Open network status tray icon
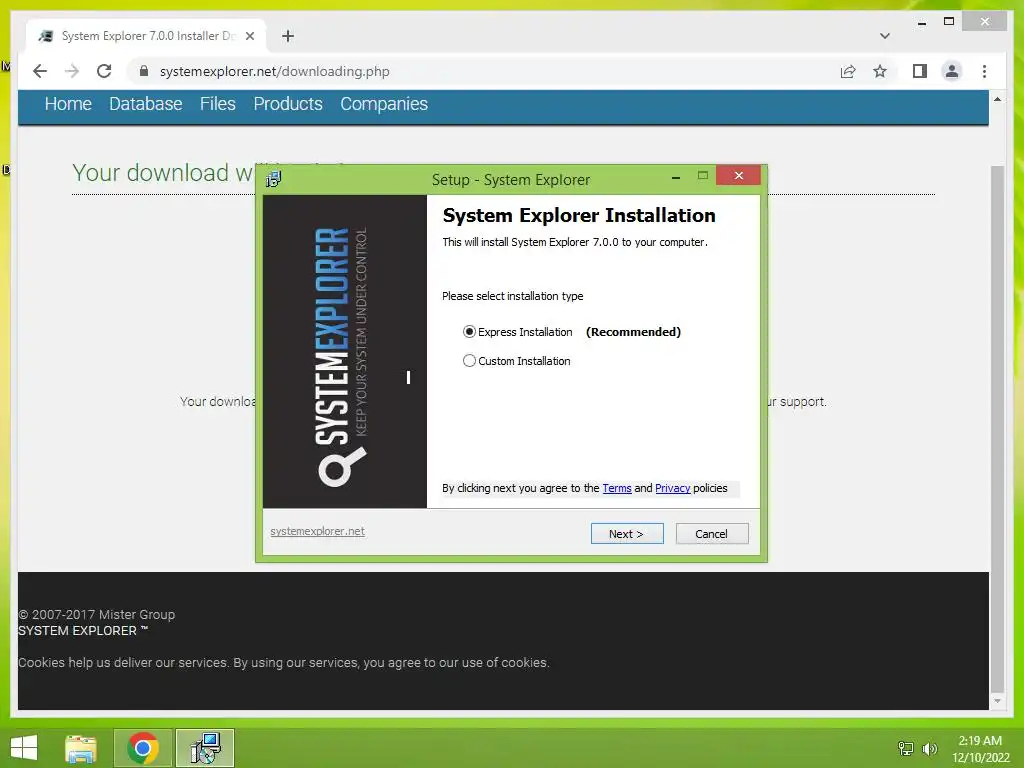Viewport: 1024px width, 768px height. pos(905,748)
